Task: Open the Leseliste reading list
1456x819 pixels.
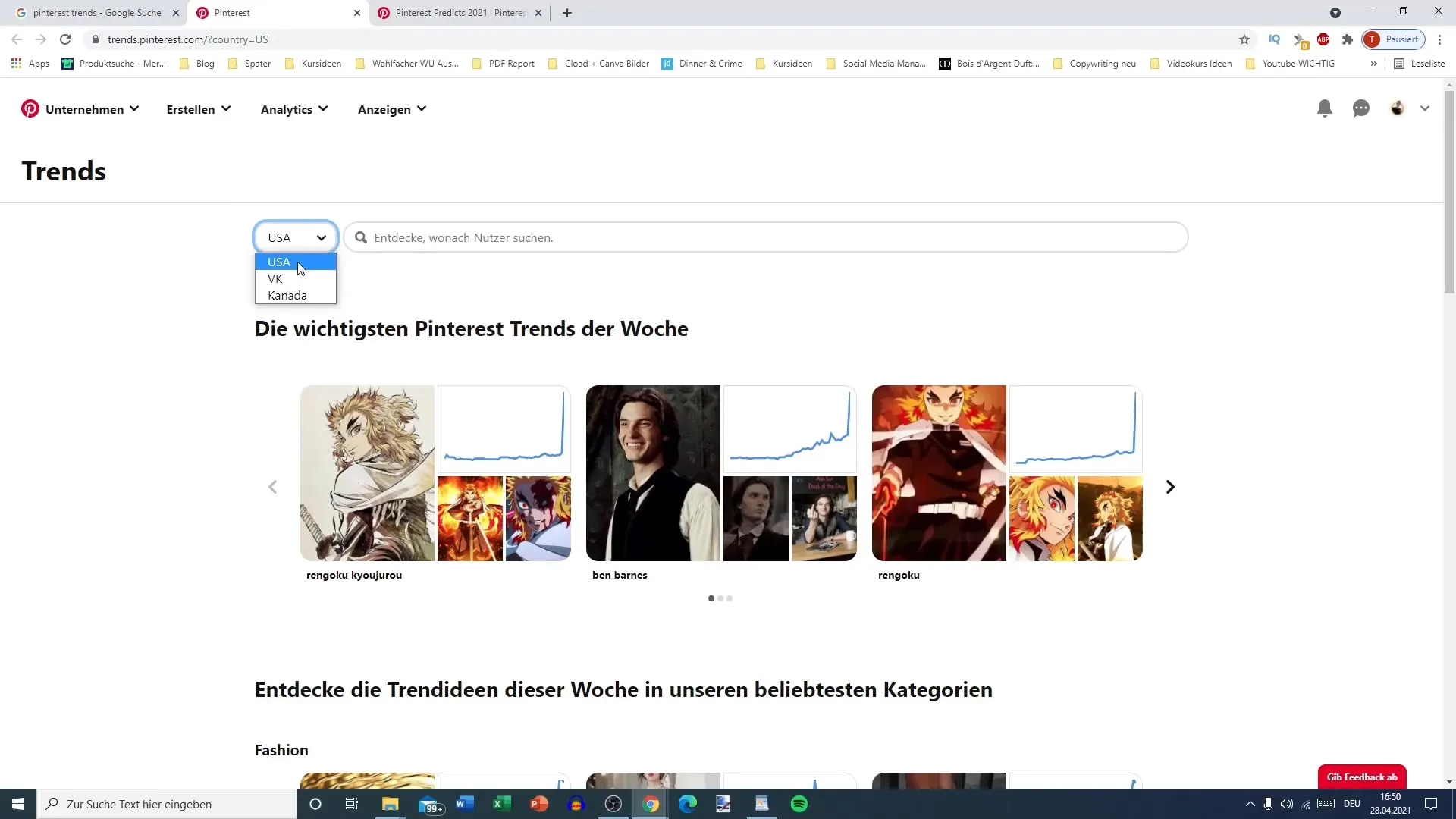Action: tap(1420, 64)
